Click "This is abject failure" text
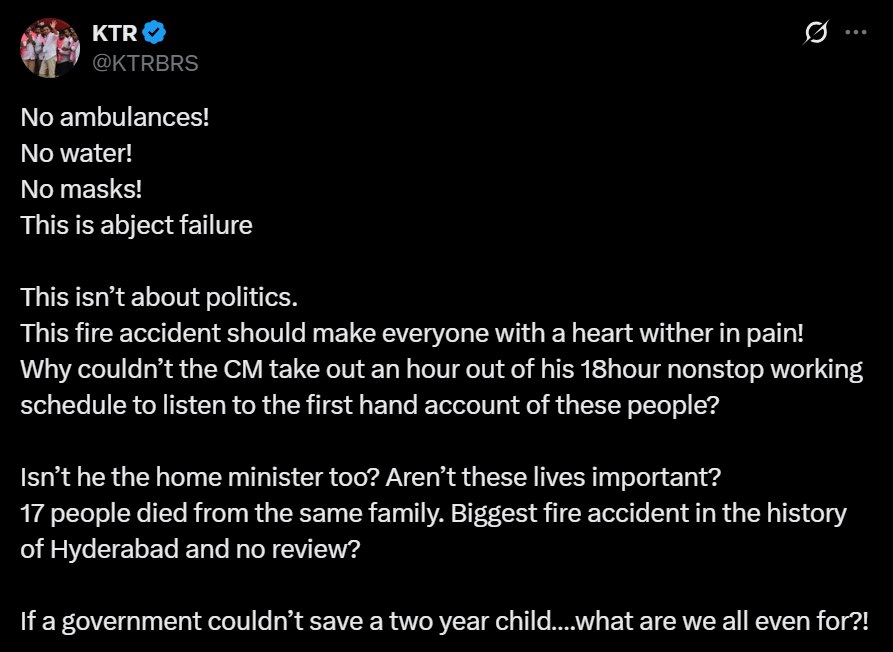893x652 pixels. pyautogui.click(x=136, y=225)
